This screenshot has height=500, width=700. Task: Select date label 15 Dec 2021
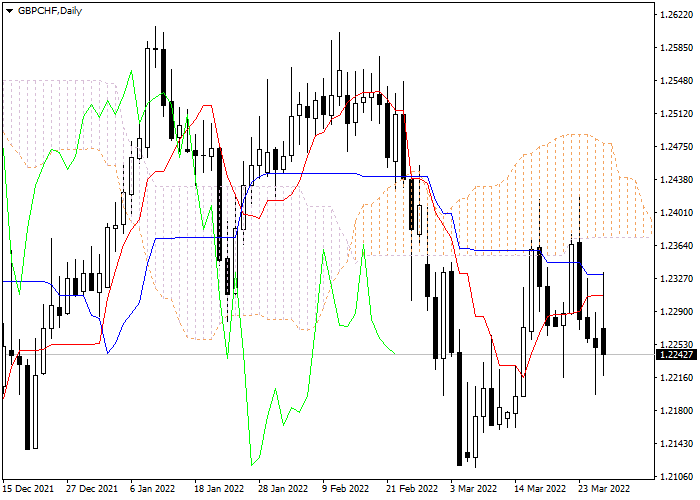point(28,489)
